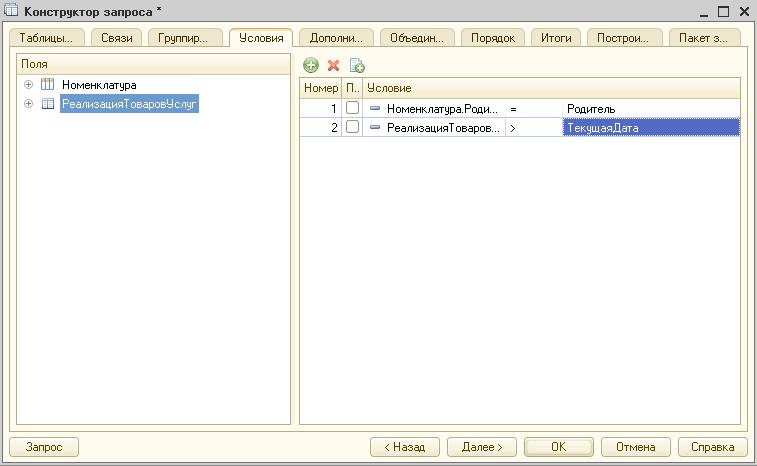Click the РеализацияТоваровУслуг table icon
Image resolution: width=757 pixels, height=466 pixels.
(47, 104)
